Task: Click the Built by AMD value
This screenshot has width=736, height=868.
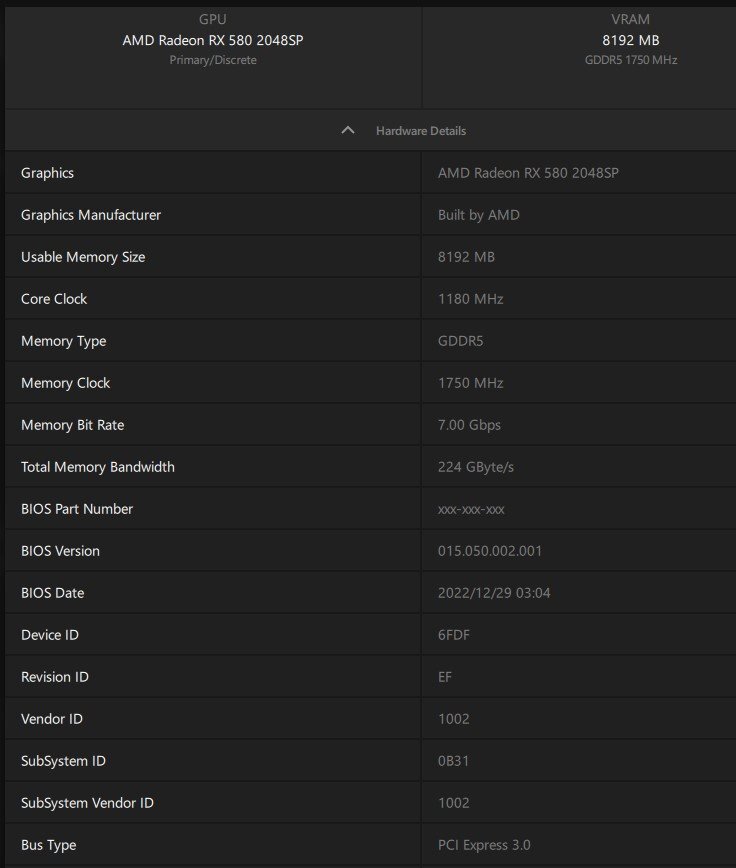Action: tap(479, 215)
